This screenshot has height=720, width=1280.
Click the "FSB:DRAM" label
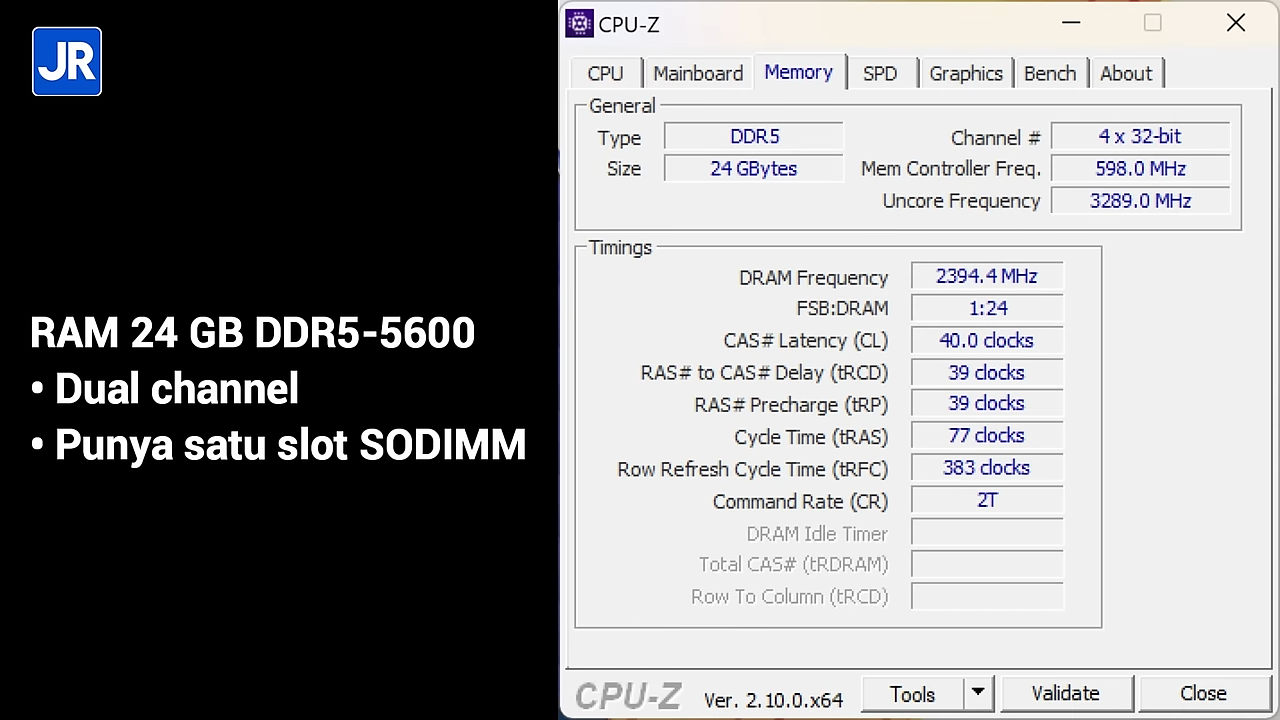[842, 309]
